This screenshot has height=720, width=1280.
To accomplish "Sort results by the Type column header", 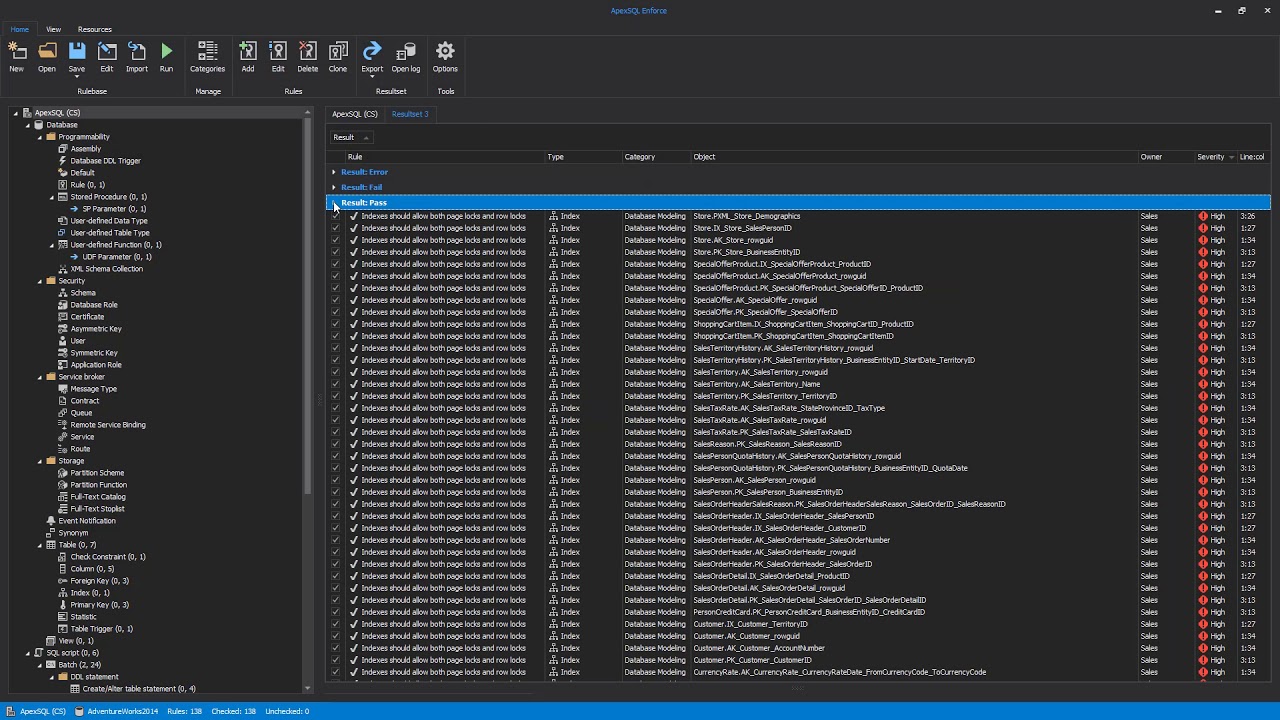I will point(582,157).
